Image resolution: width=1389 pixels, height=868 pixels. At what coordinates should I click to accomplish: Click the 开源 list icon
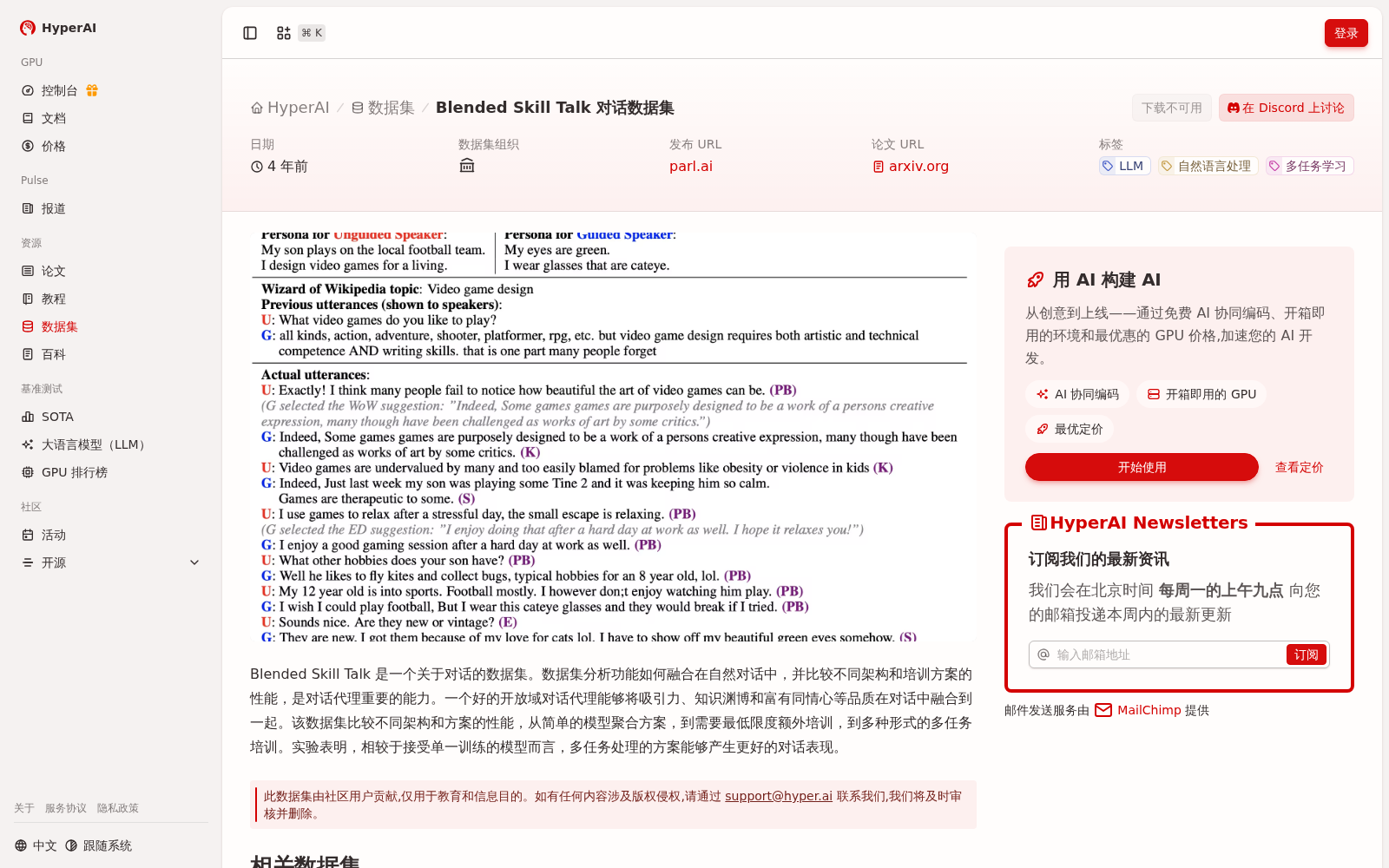[28, 562]
